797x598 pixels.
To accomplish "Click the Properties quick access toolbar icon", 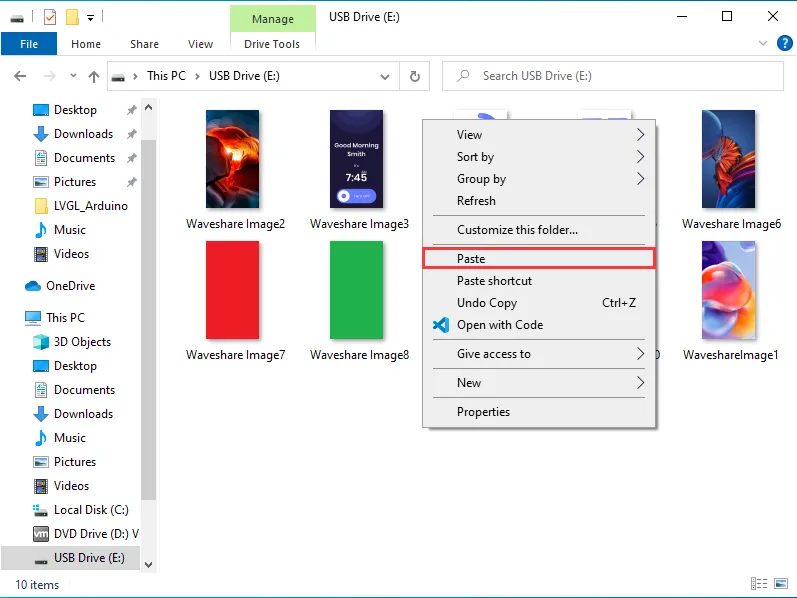I will coord(50,17).
